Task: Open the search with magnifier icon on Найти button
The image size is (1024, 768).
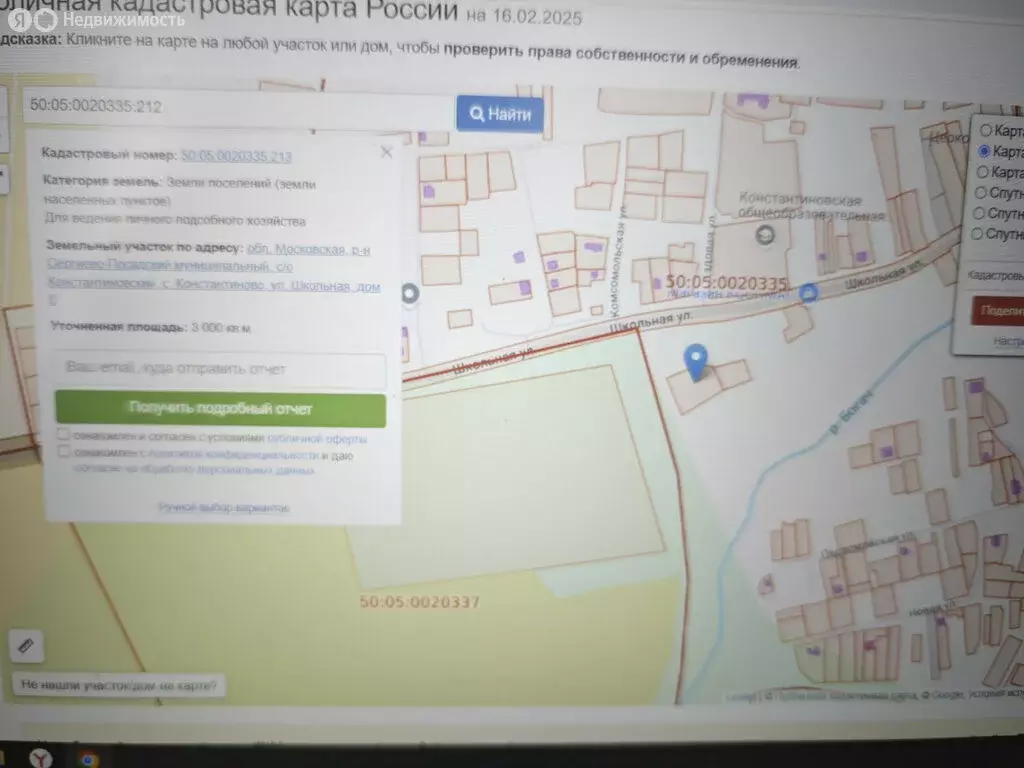Action: coord(477,114)
